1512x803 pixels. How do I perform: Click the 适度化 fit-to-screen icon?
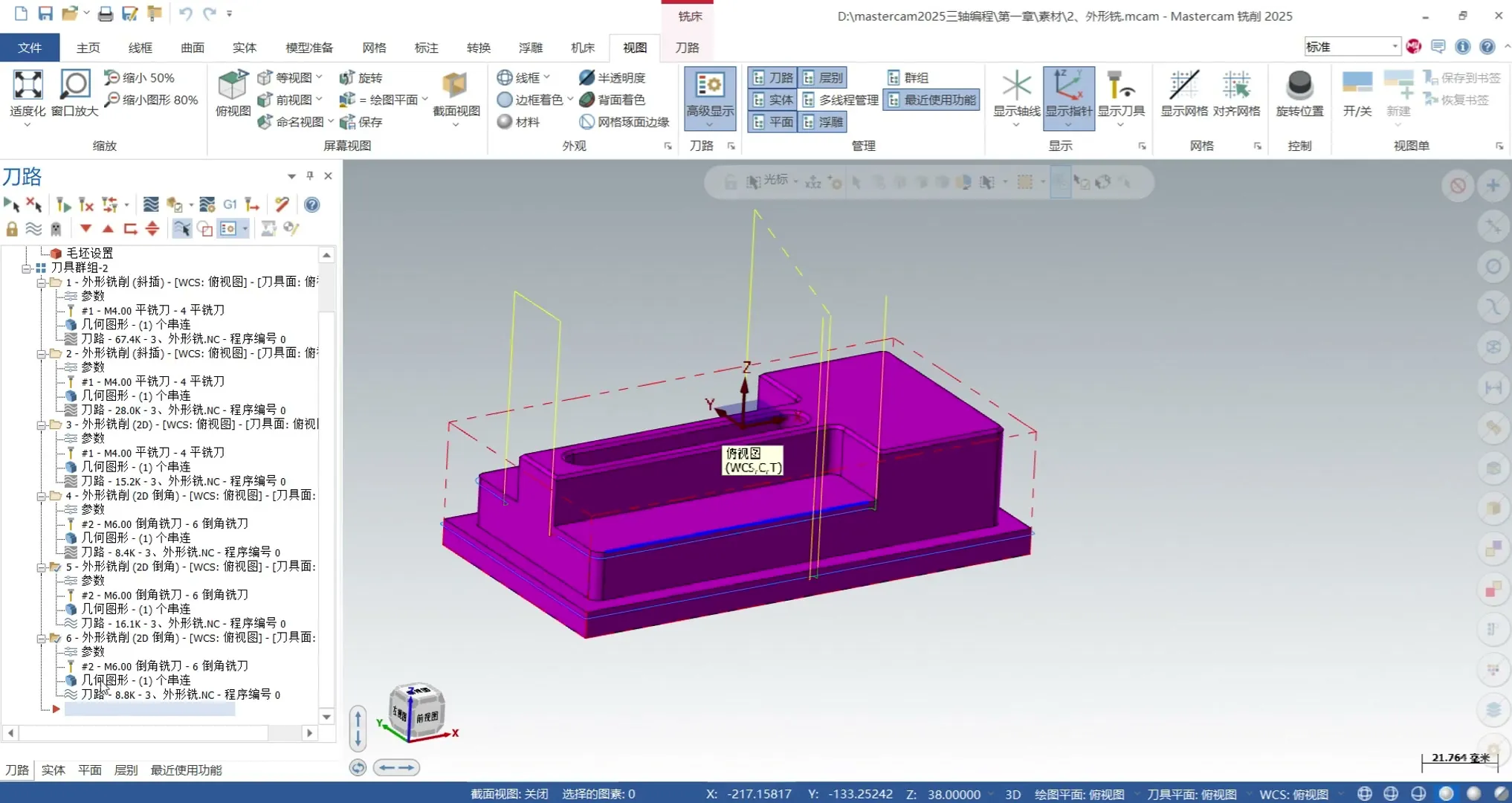(x=28, y=86)
